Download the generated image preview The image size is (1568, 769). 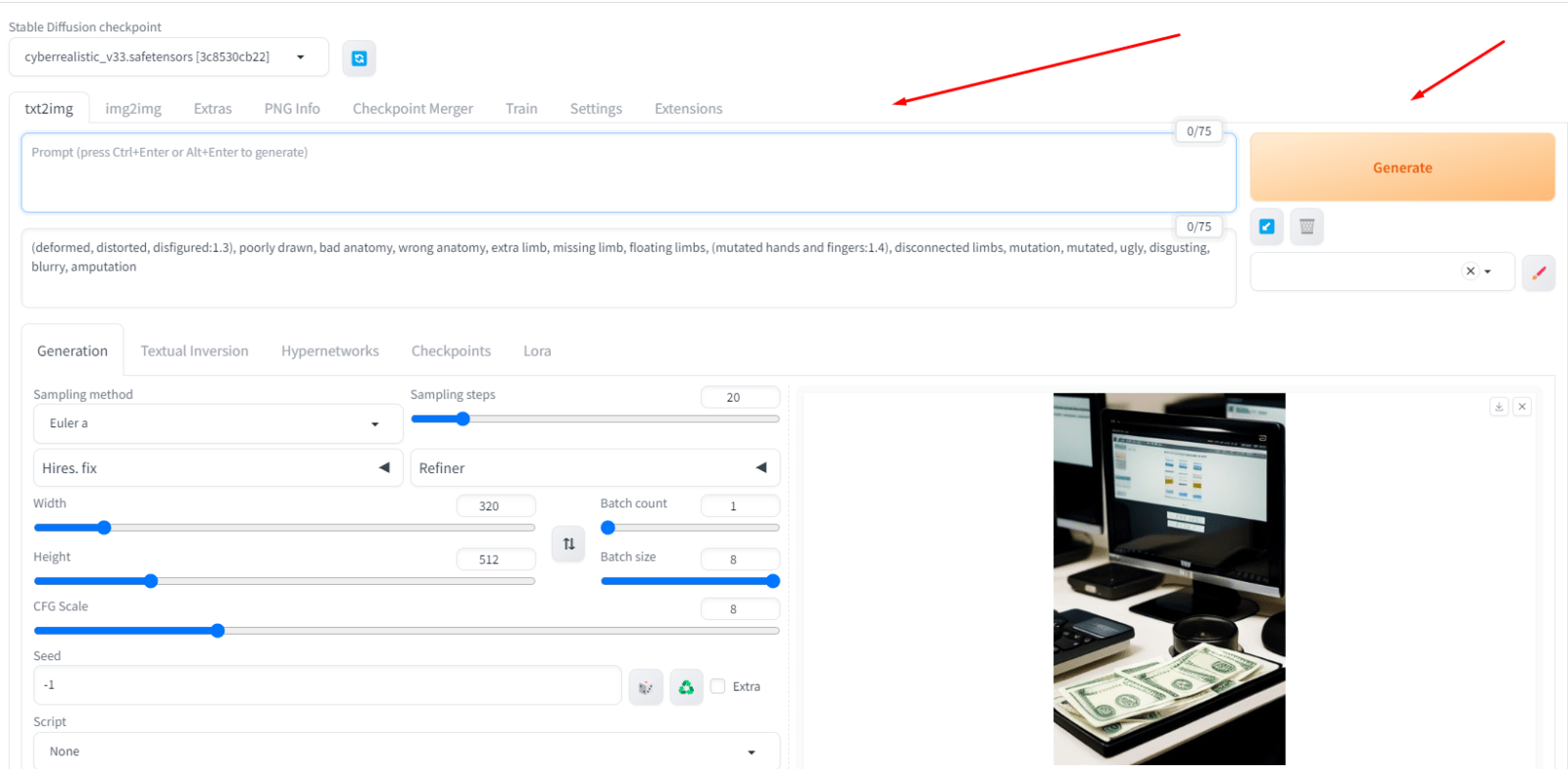pyautogui.click(x=1498, y=407)
